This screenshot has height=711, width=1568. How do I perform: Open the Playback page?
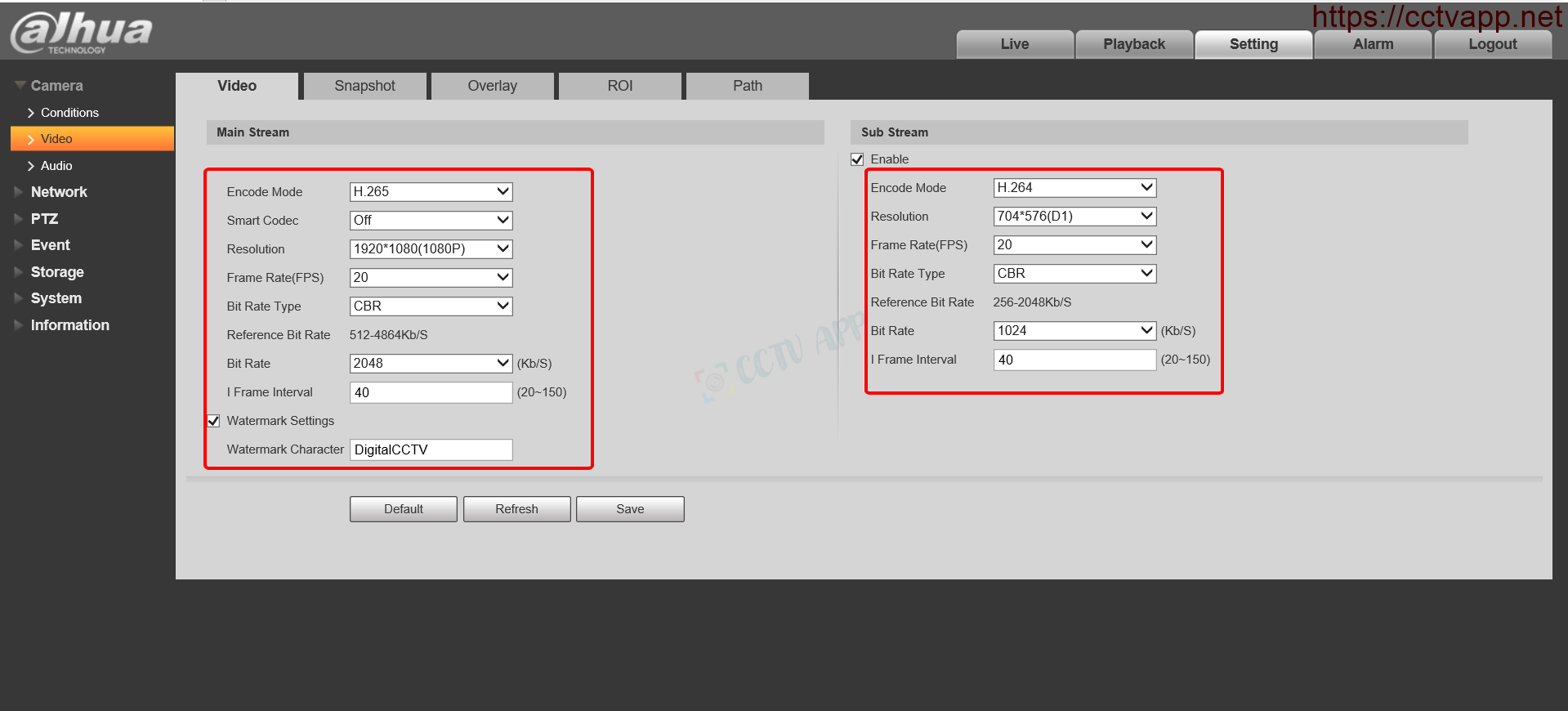tap(1134, 44)
